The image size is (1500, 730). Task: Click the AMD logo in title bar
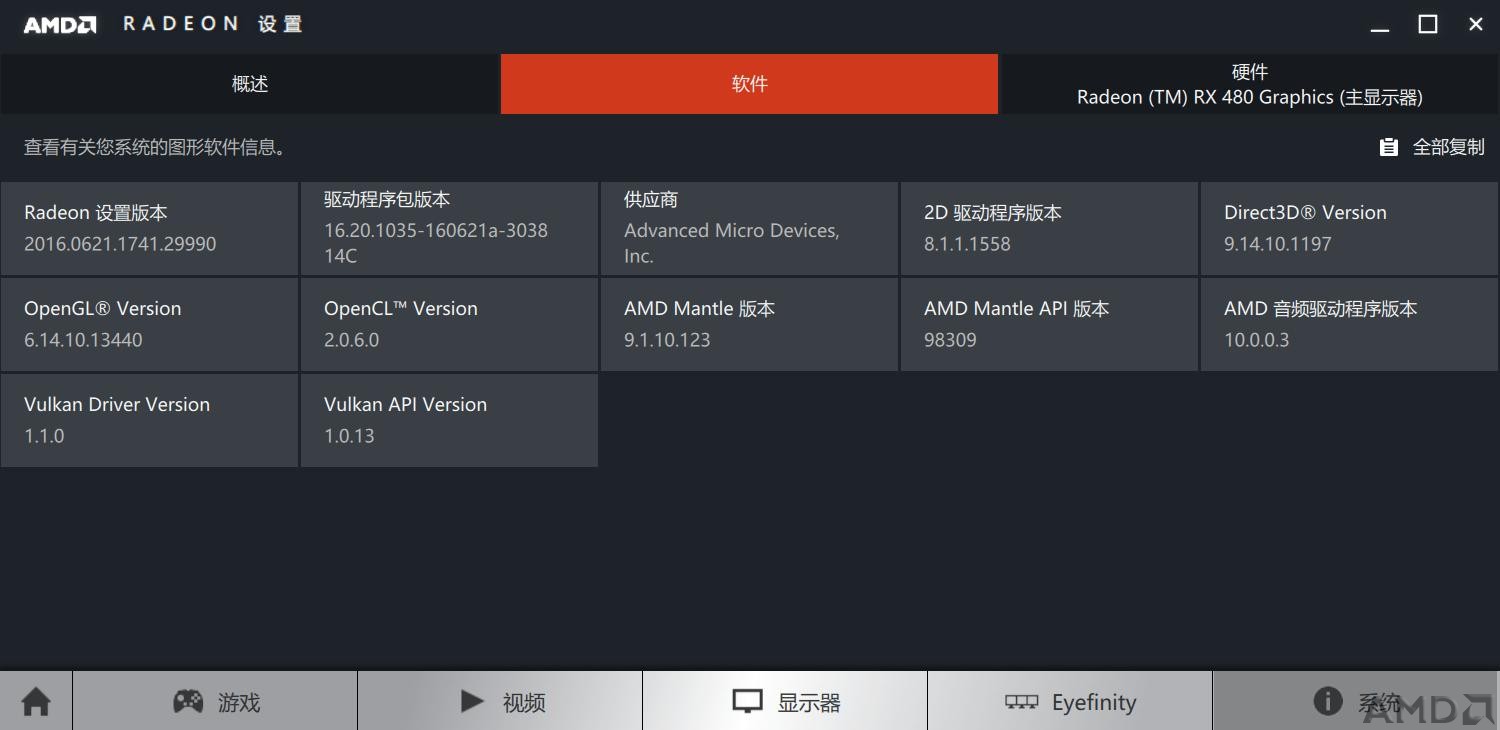[x=60, y=25]
